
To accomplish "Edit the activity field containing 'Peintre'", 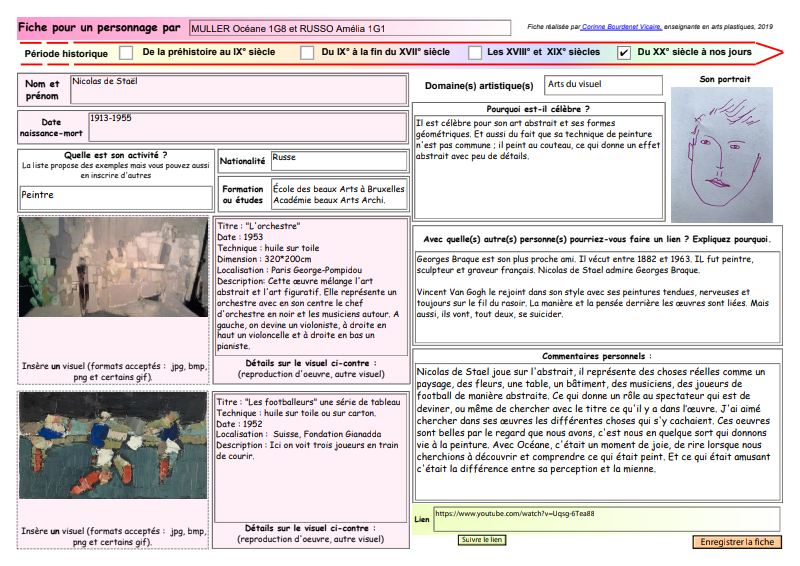I will [115, 197].
